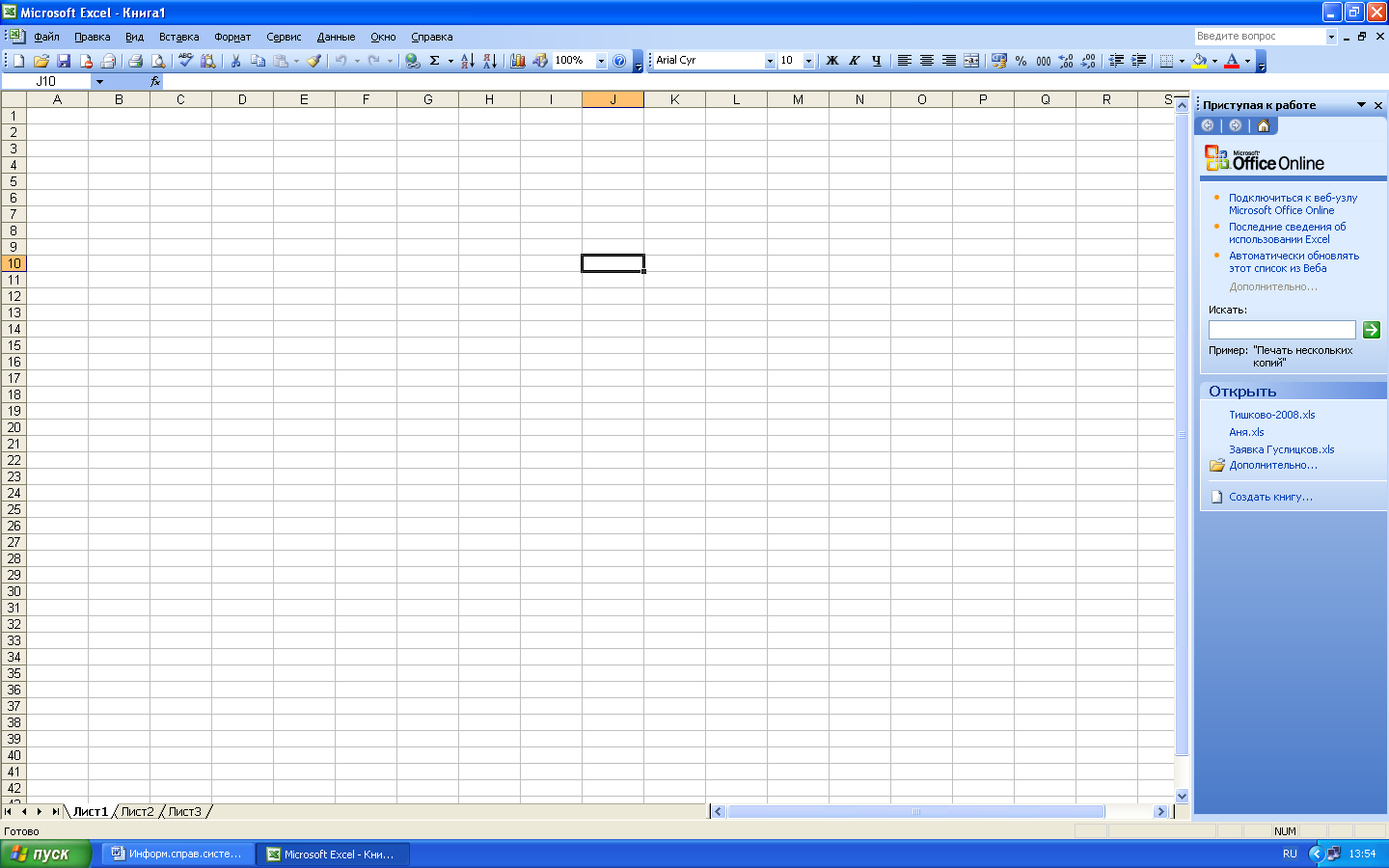Image resolution: width=1389 pixels, height=868 pixels.
Task: Click the fx insert function icon
Action: tap(155, 82)
